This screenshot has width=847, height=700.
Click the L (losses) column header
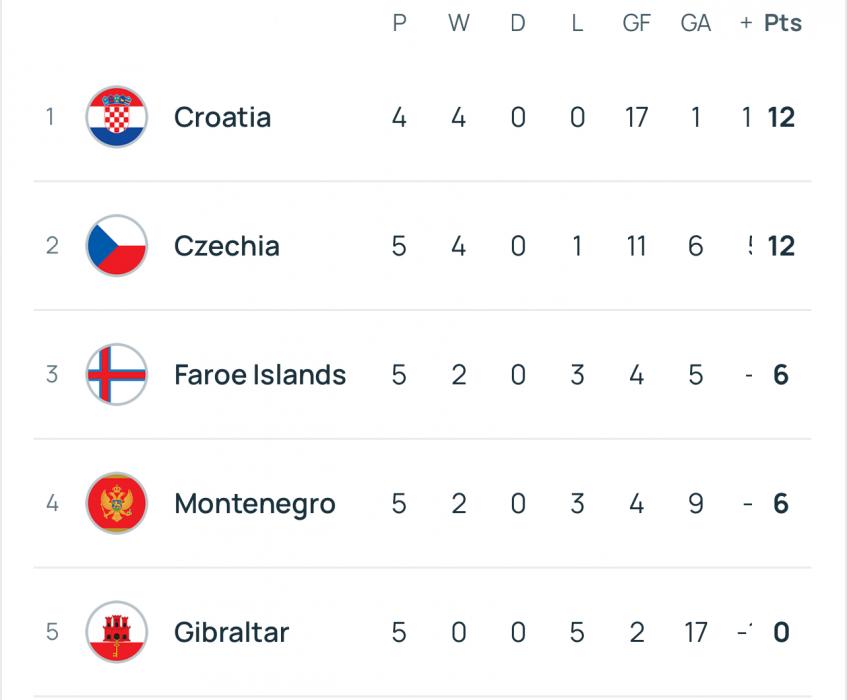(x=577, y=23)
